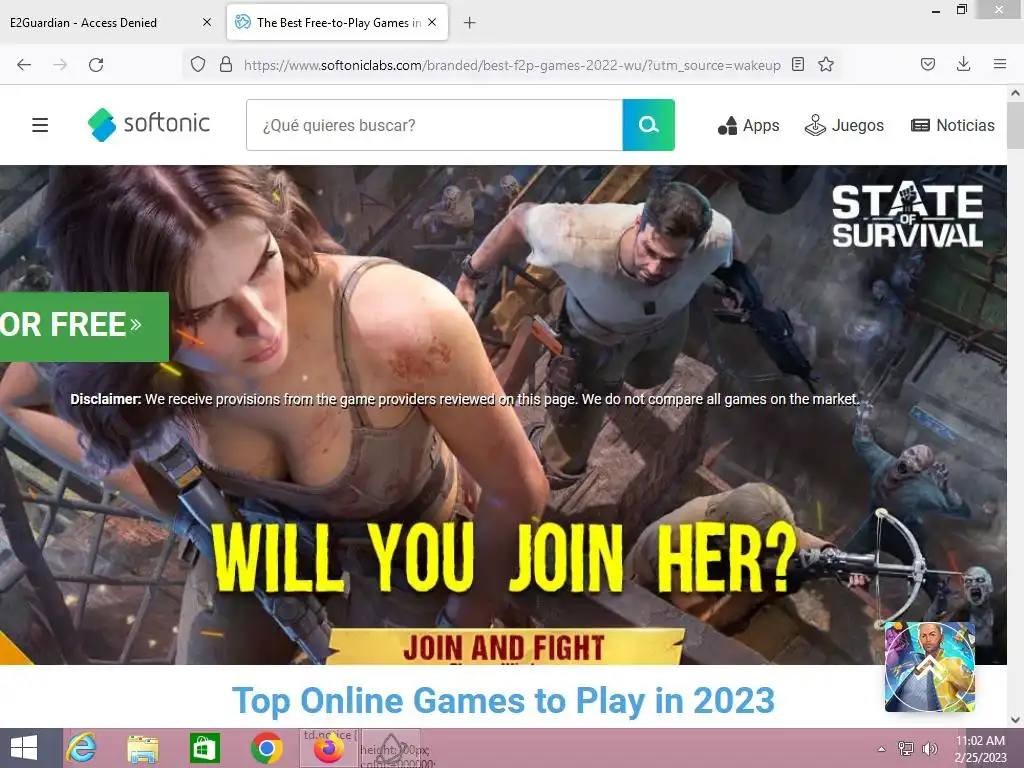Image resolution: width=1024 pixels, height=768 pixels.
Task: Launch Internet Explorer from taskbar
Action: 82,748
